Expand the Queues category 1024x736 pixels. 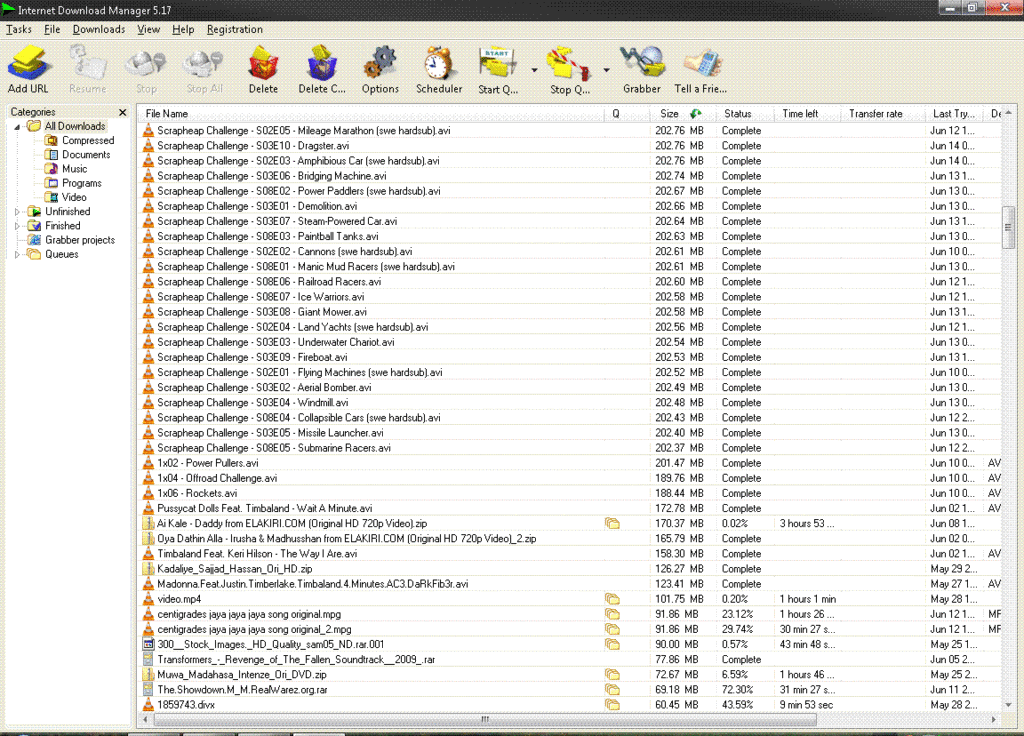pos(17,255)
